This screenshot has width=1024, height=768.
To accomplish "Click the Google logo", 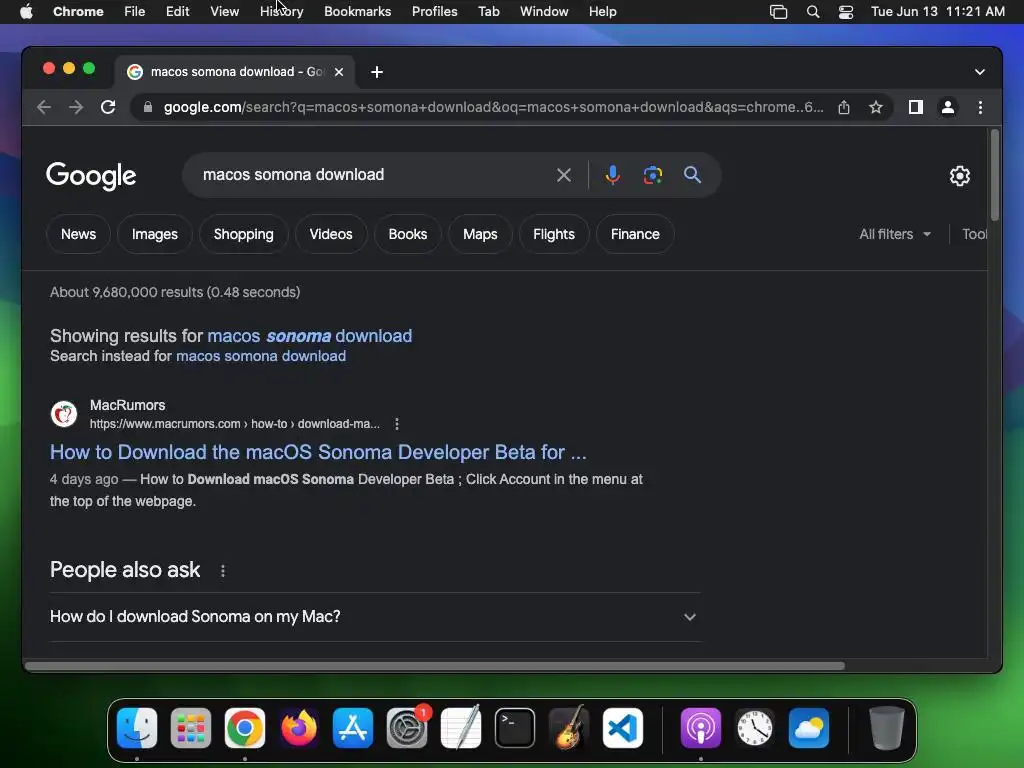I will click(91, 176).
